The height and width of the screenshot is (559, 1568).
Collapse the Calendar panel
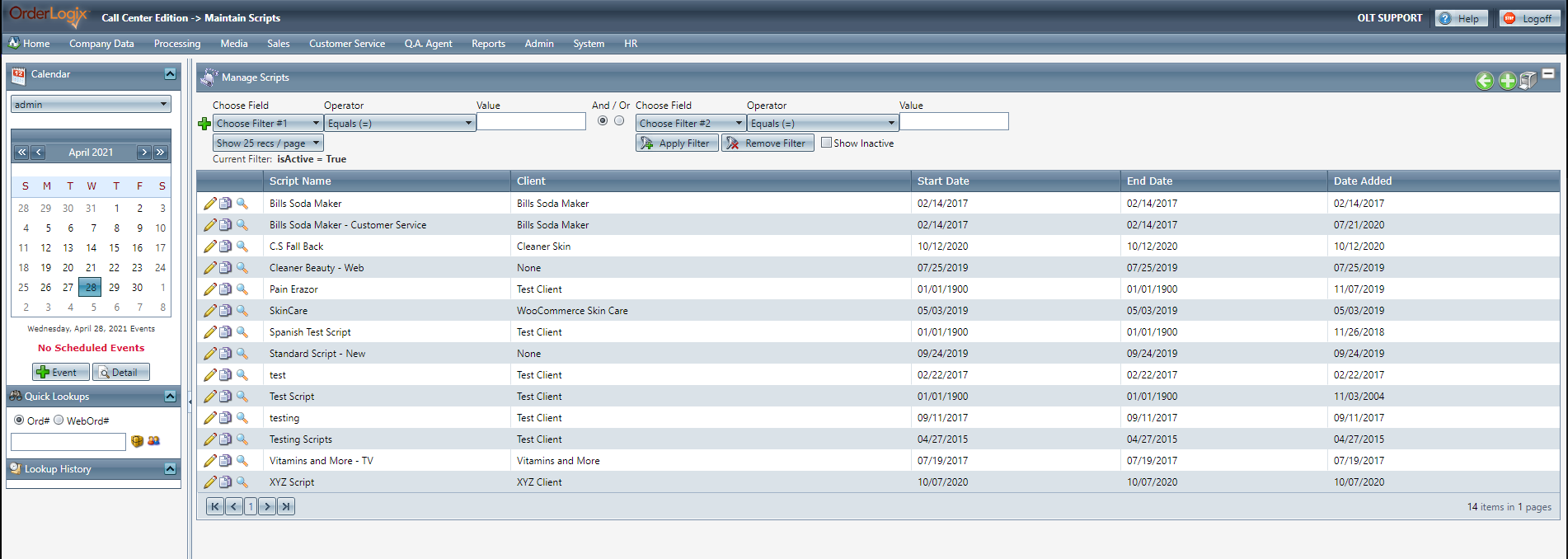[170, 74]
